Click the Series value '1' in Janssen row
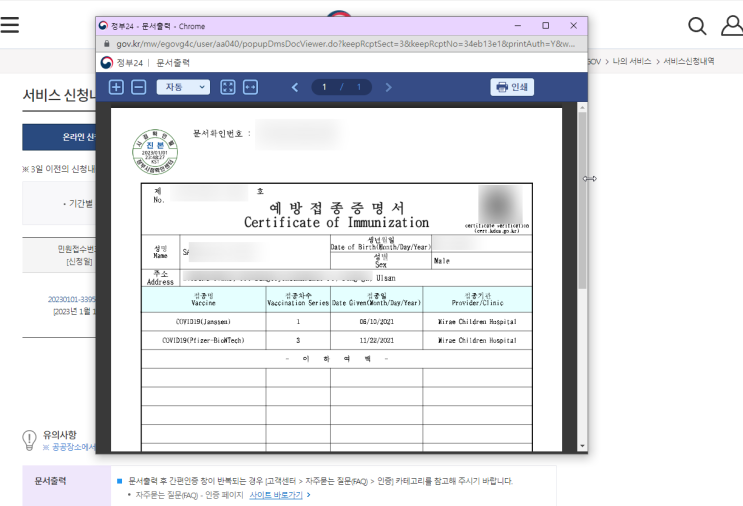Image resolution: width=743 pixels, height=506 pixels. click(298, 322)
